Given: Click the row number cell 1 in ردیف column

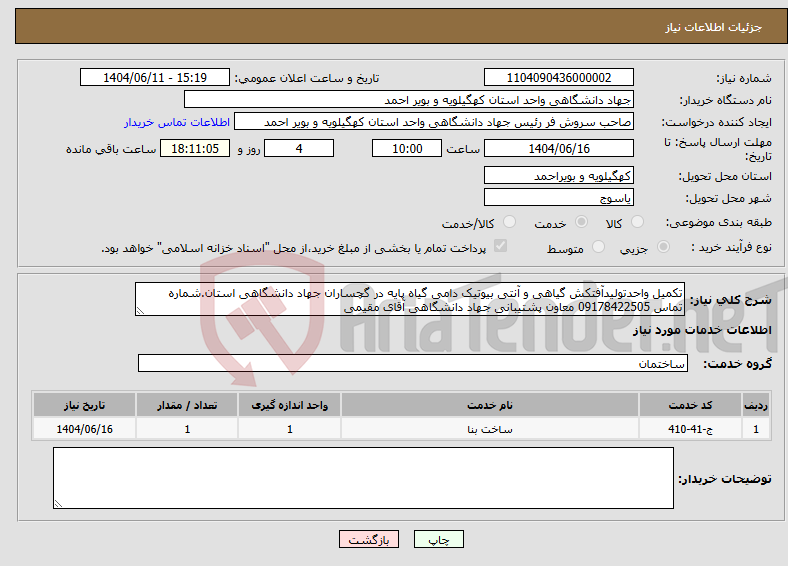Looking at the screenshot, I should point(756,429).
